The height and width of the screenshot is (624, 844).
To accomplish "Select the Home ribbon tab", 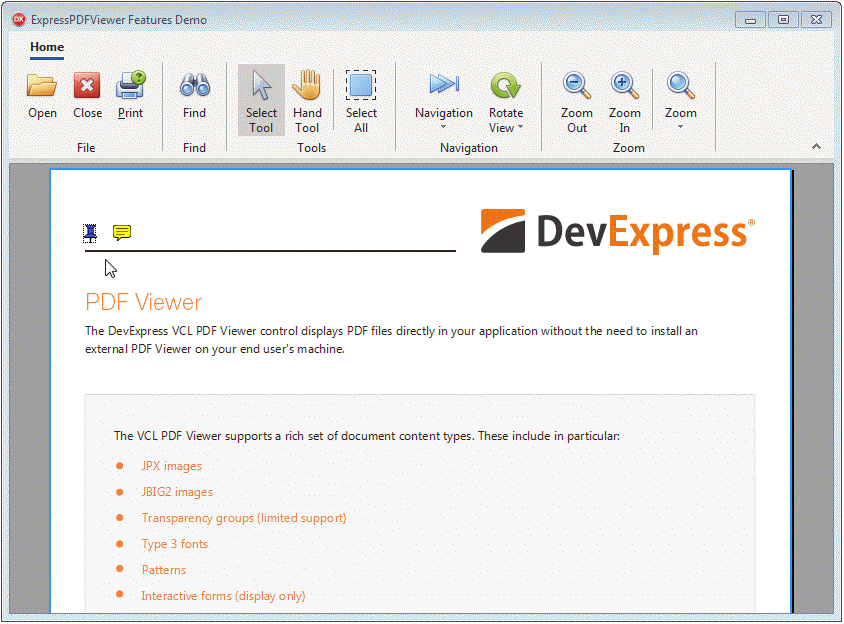I will (x=47, y=47).
